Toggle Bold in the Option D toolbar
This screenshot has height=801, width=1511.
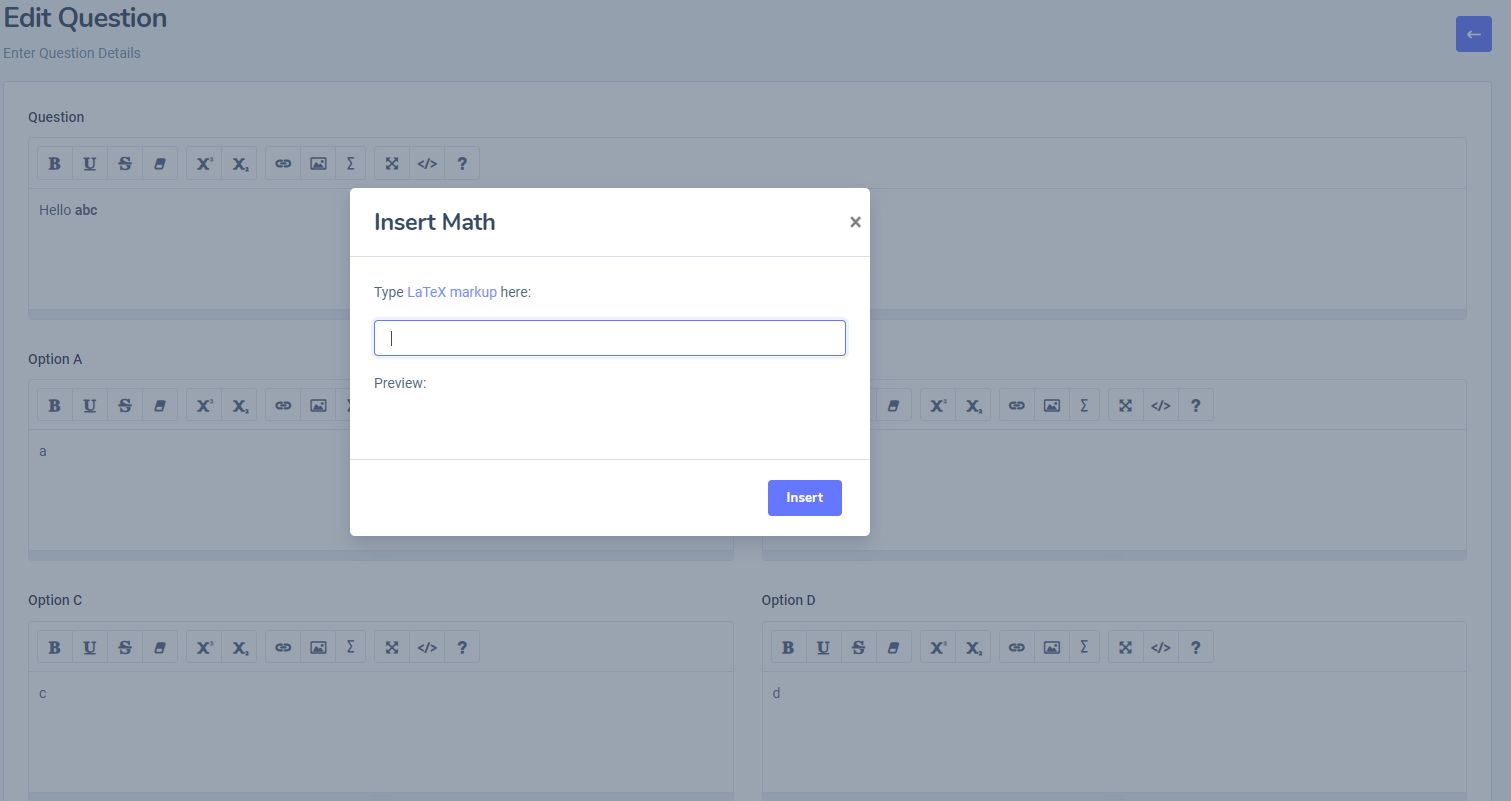[x=788, y=647]
